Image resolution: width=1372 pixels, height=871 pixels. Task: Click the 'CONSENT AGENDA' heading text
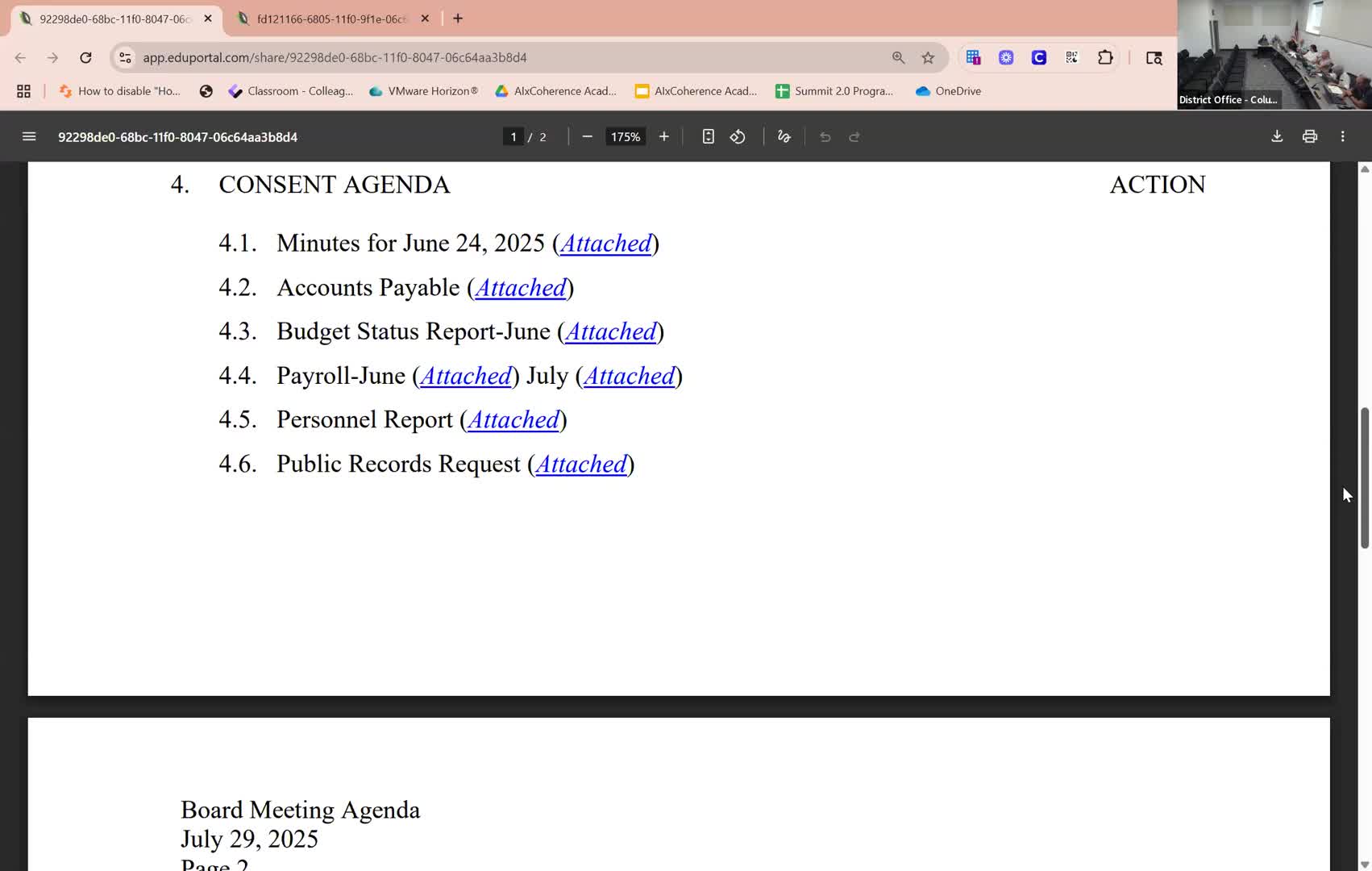coord(335,185)
